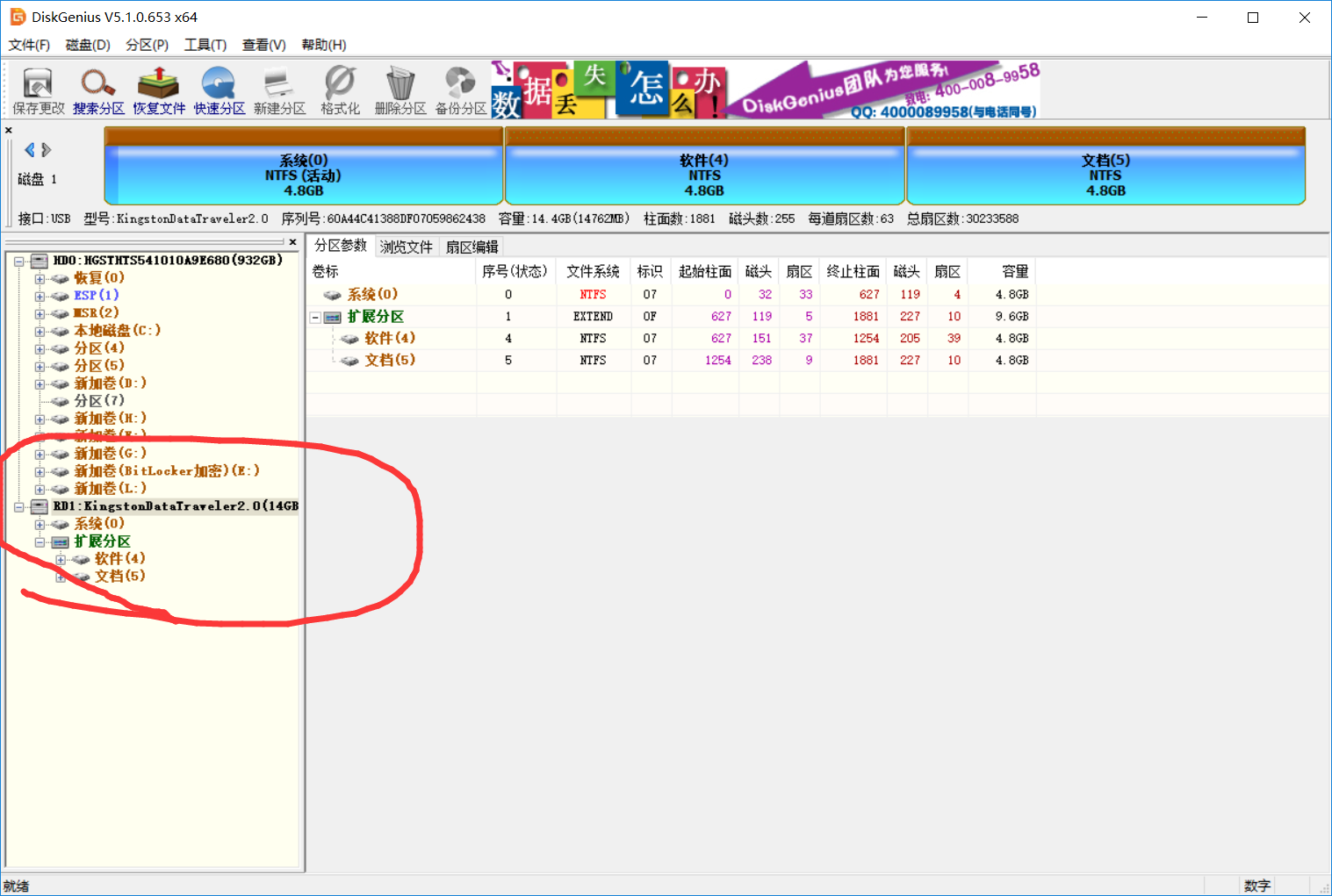The height and width of the screenshot is (896, 1332).
Task: Collapse 扩展分区 in the left tree
Action: click(x=40, y=542)
